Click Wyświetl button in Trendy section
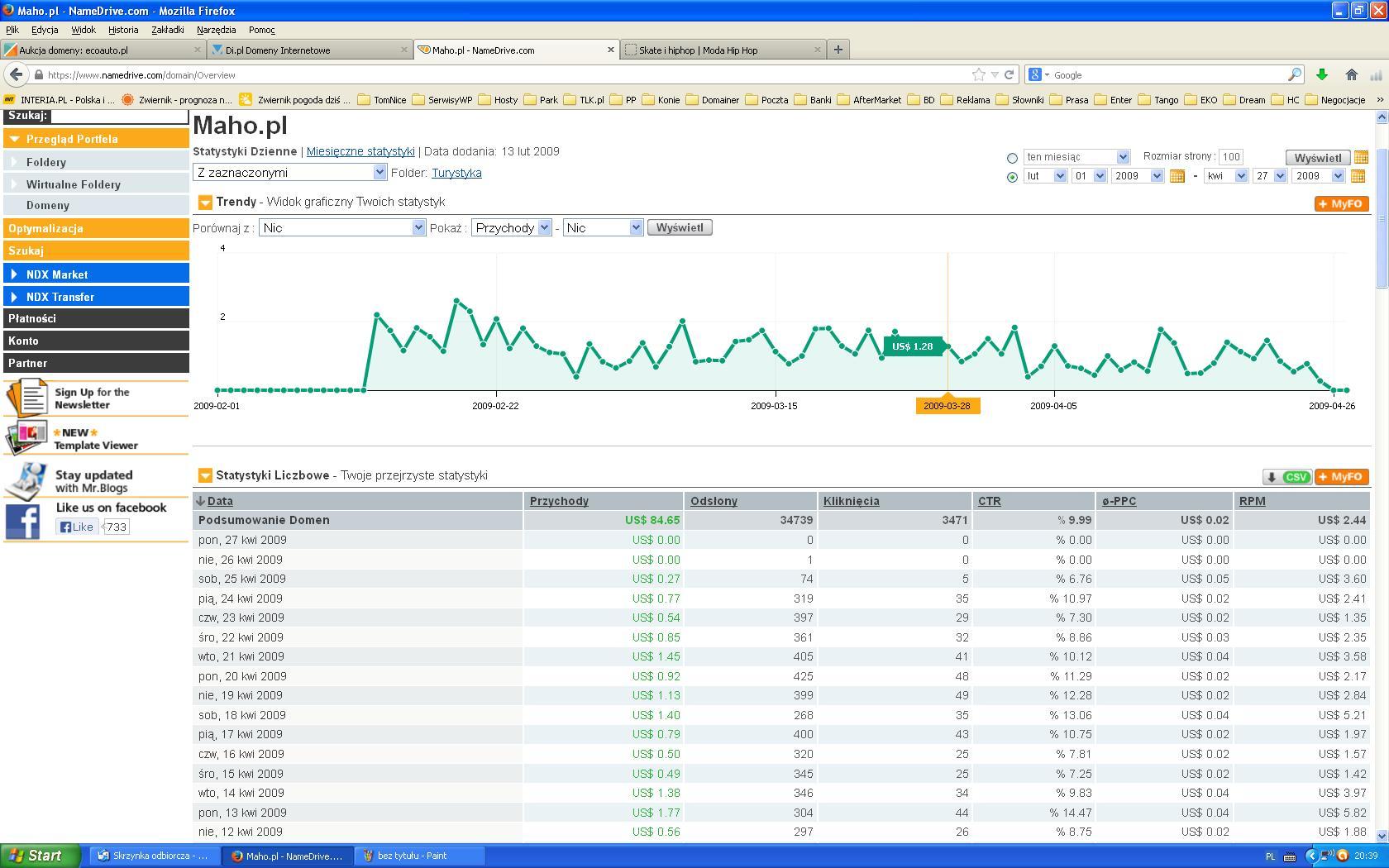1389x868 pixels. point(680,227)
